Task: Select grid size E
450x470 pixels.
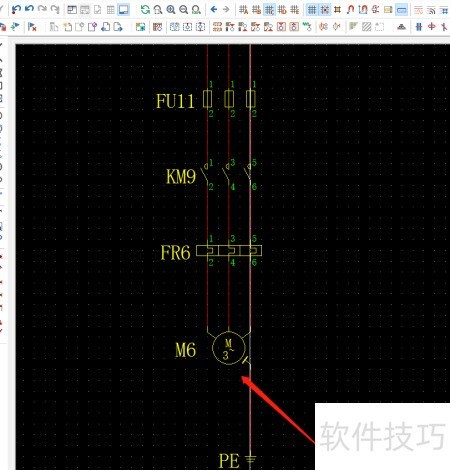Action: click(295, 10)
